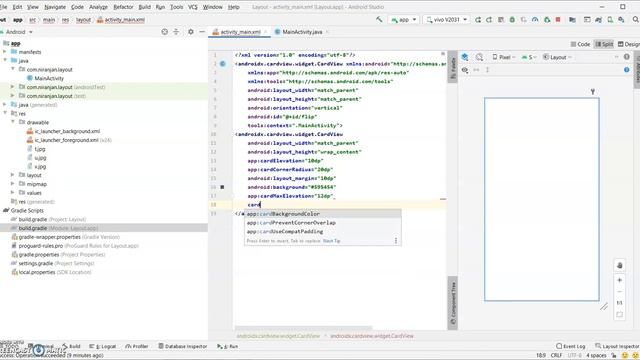Switch to the Split view mode
The width and height of the screenshot is (640, 360).
(x=604, y=44)
